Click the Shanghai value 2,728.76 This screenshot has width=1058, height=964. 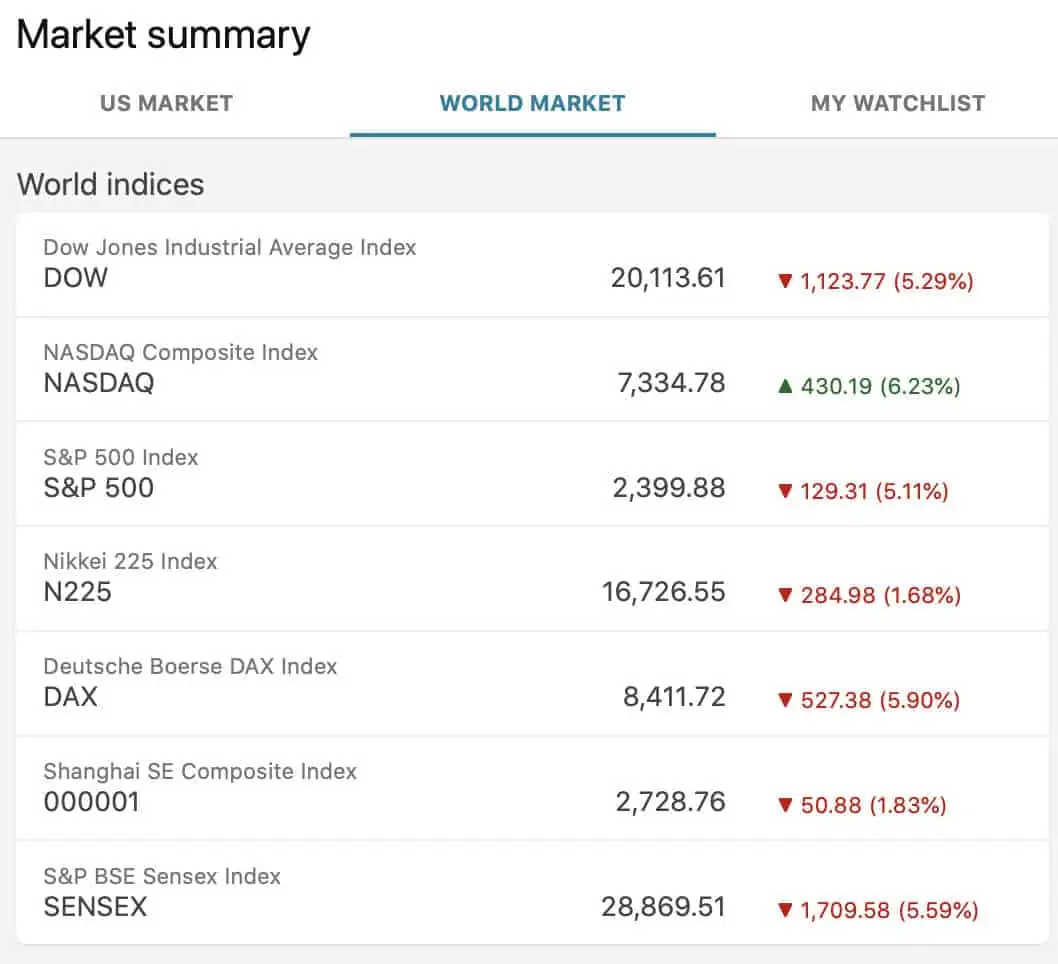pos(670,802)
